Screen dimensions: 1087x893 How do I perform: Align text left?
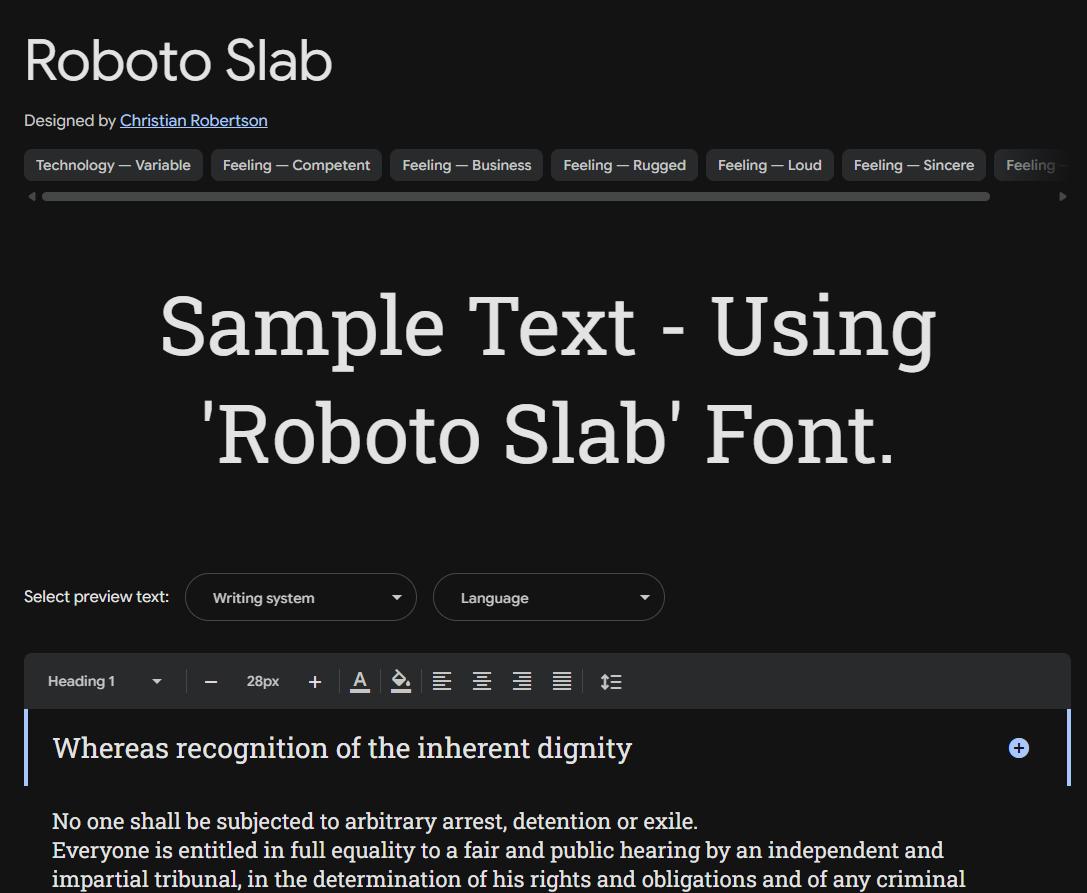coord(442,682)
